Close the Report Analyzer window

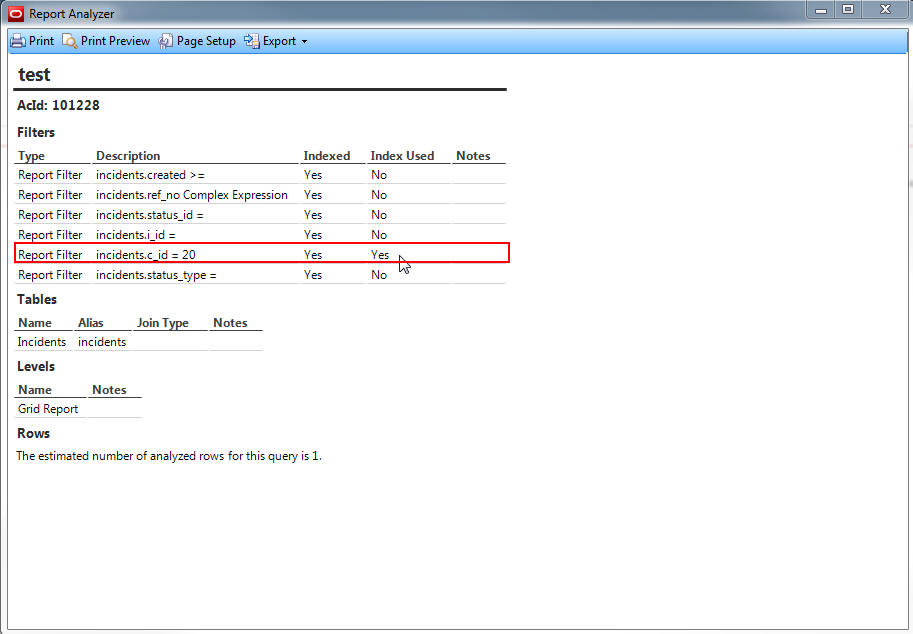click(x=886, y=10)
